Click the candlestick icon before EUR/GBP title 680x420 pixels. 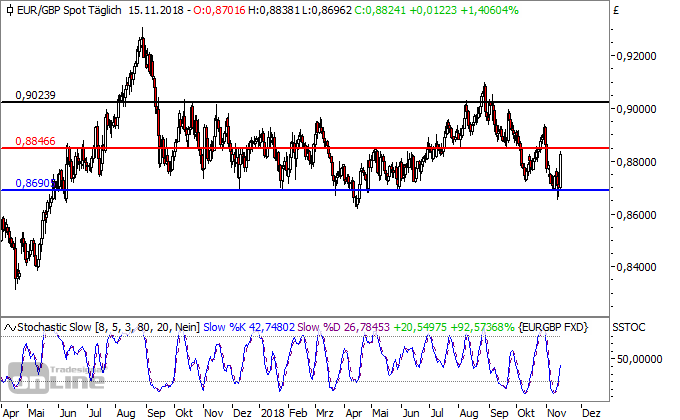click(x=10, y=10)
